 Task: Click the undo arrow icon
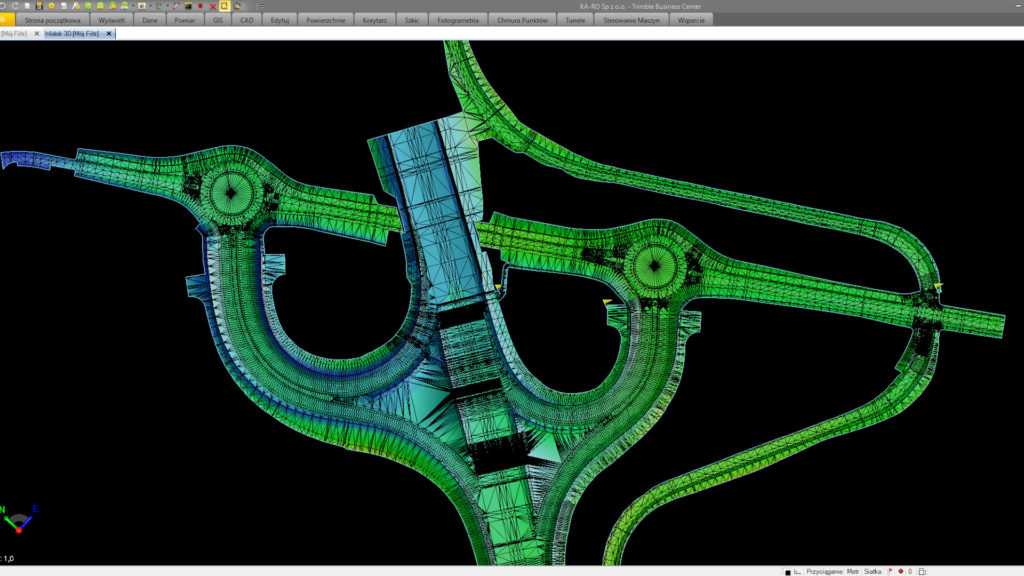(x=4, y=6)
